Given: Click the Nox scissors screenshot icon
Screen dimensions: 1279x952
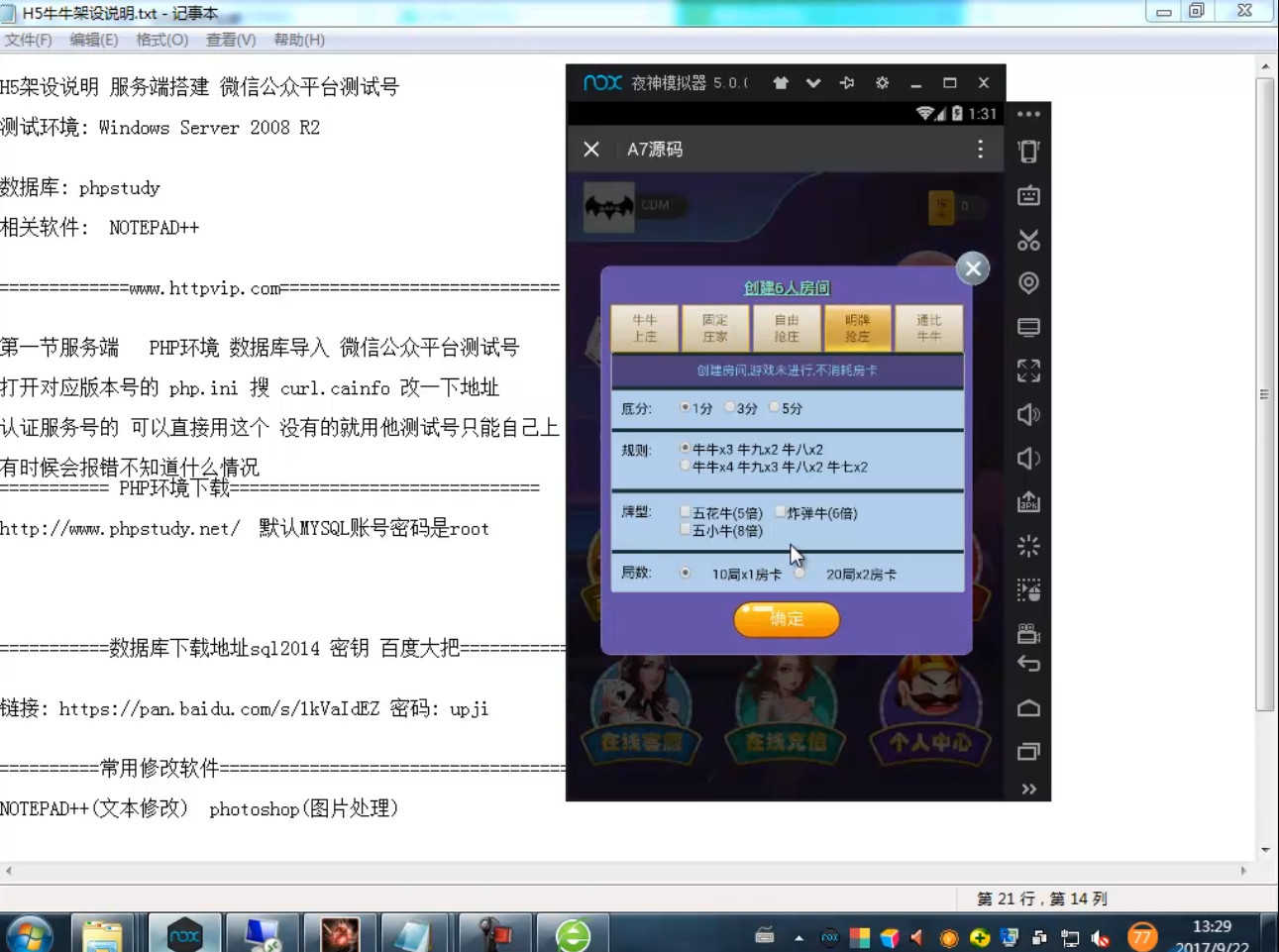Looking at the screenshot, I should click(x=1028, y=240).
